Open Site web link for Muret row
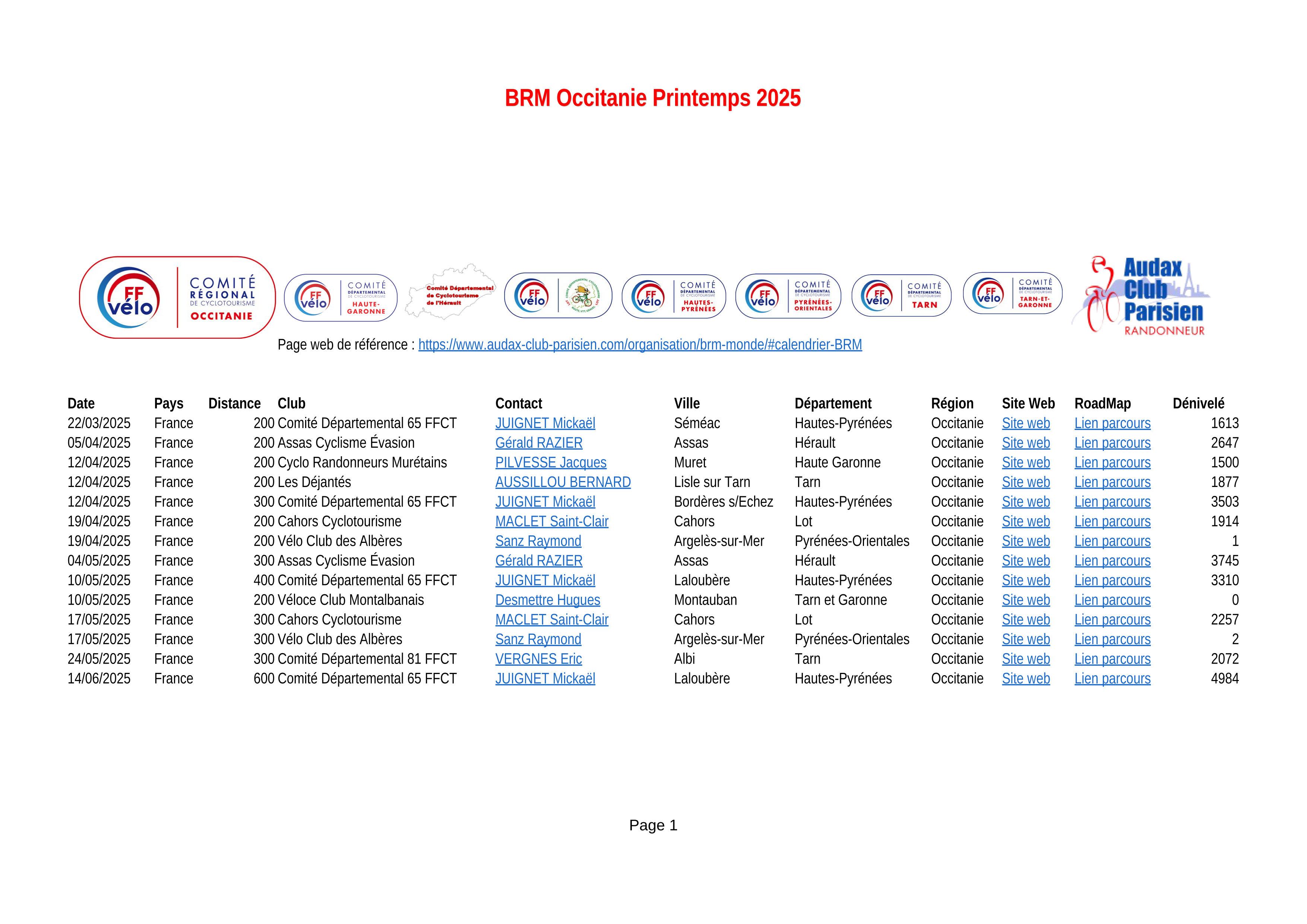 (1026, 462)
